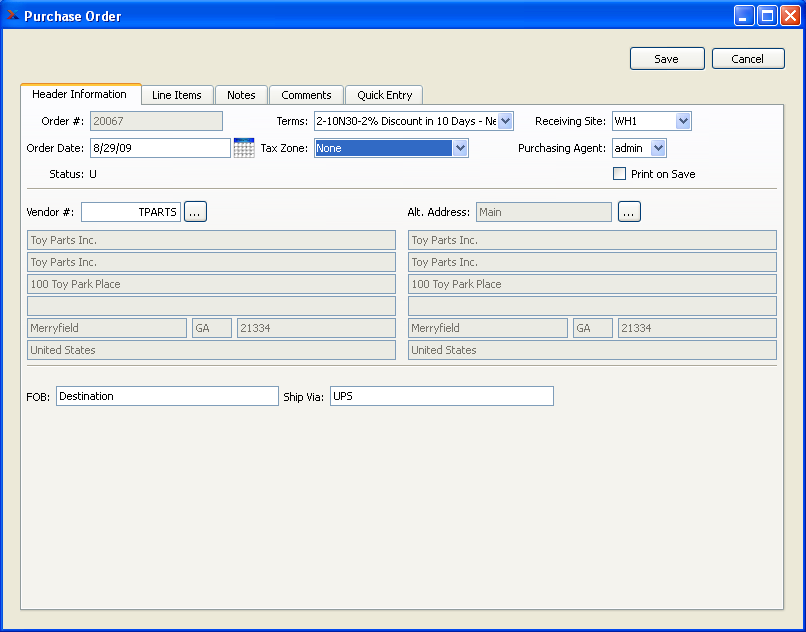
Task: Click the Alt. Address lookup ellipsis button
Action: [629, 212]
